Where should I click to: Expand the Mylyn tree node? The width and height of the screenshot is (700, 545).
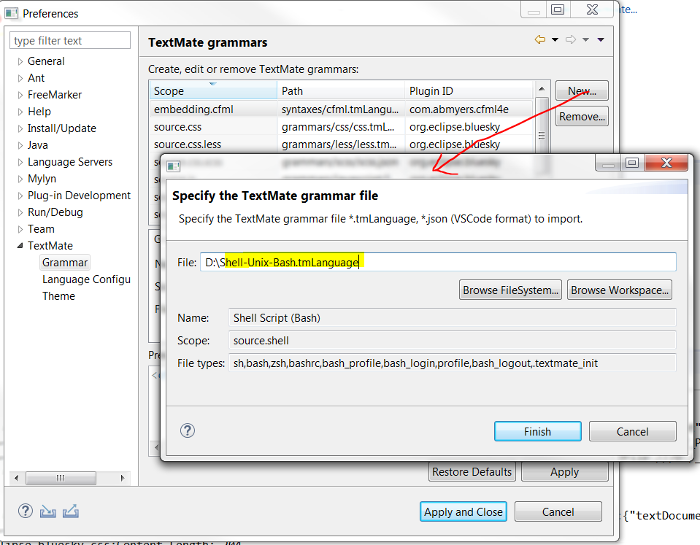click(x=20, y=179)
